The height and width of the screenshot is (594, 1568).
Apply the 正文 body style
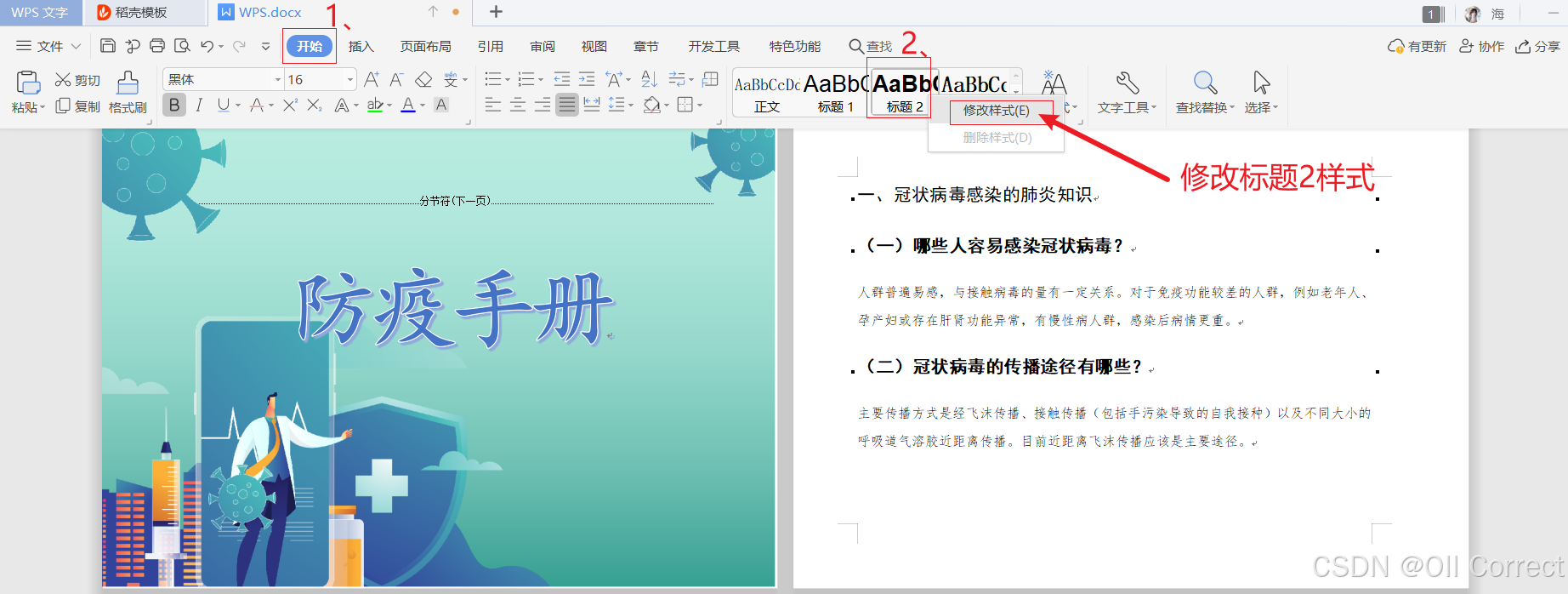pos(767,93)
